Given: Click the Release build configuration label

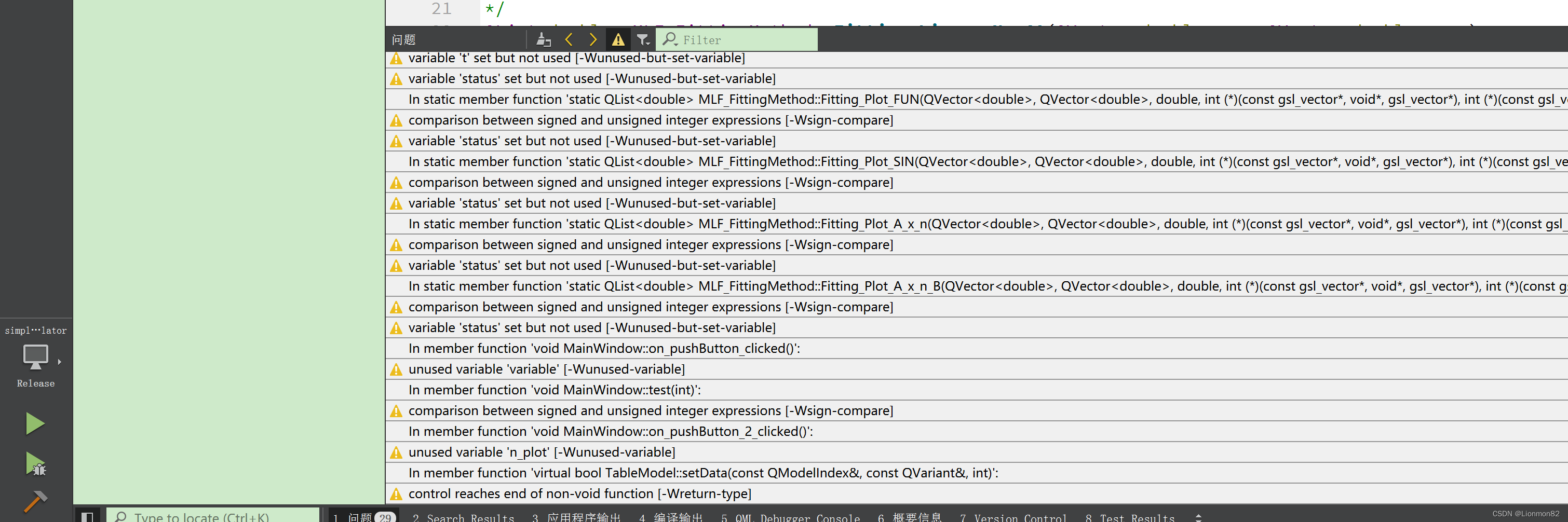Looking at the screenshot, I should [36, 383].
